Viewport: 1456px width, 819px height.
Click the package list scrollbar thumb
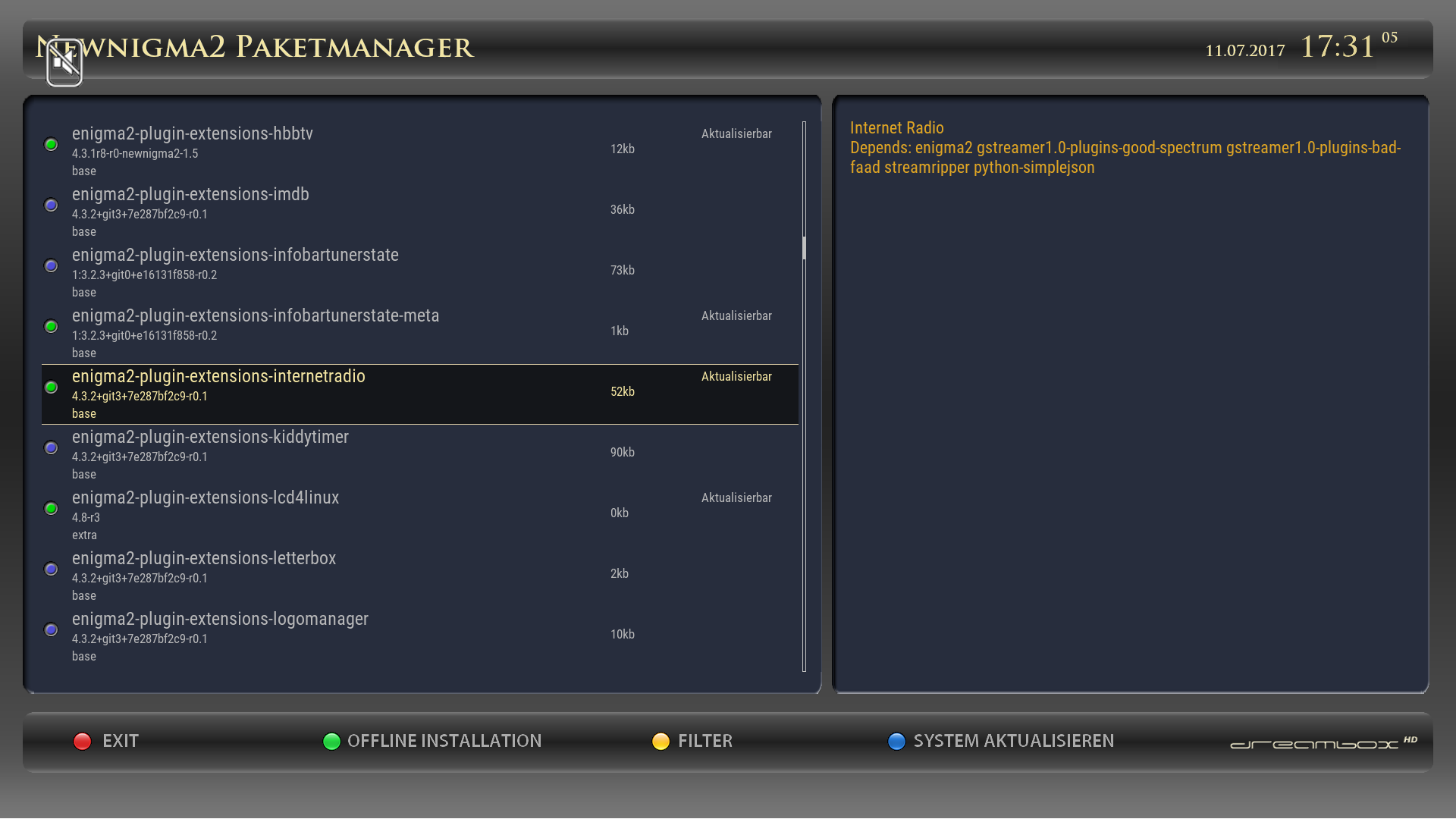[x=804, y=248]
